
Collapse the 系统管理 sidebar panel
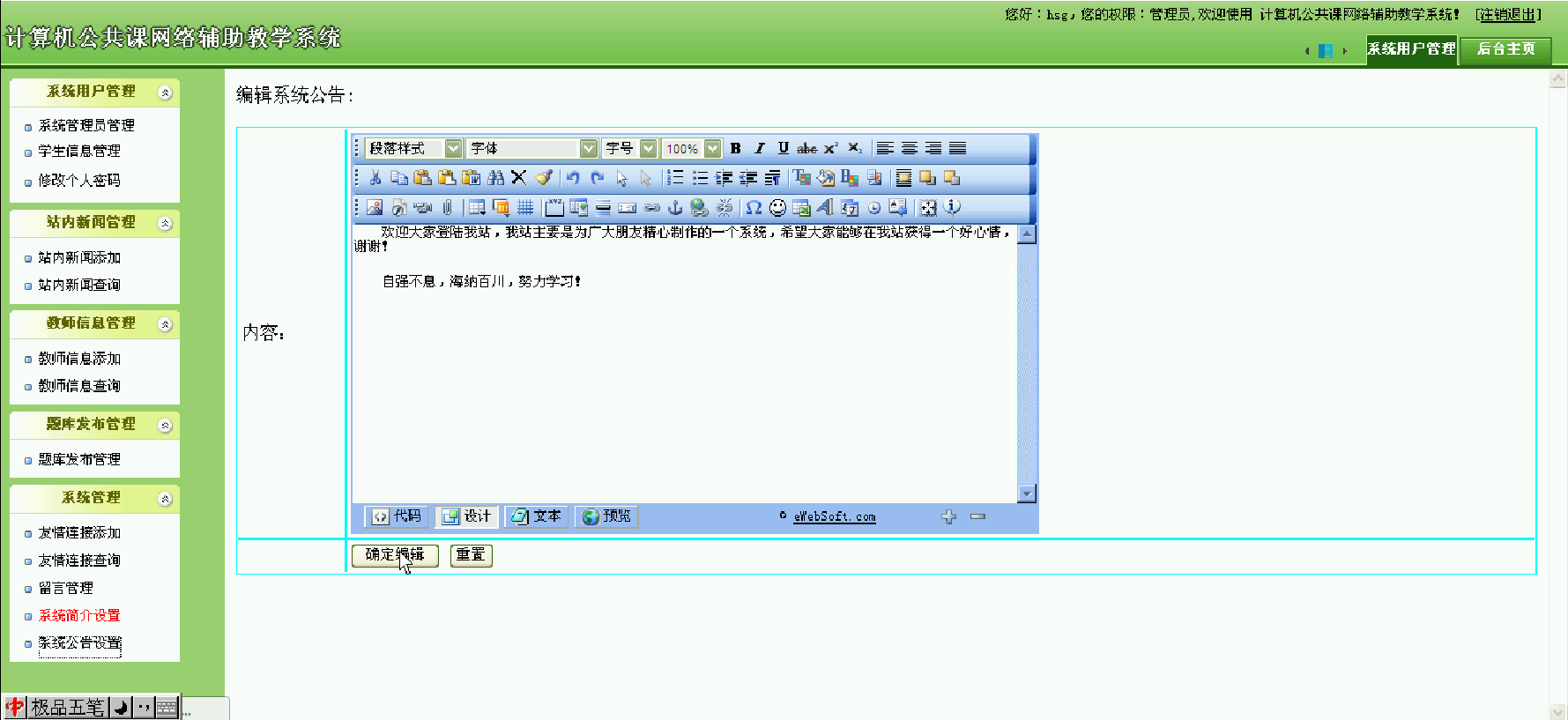click(x=165, y=500)
